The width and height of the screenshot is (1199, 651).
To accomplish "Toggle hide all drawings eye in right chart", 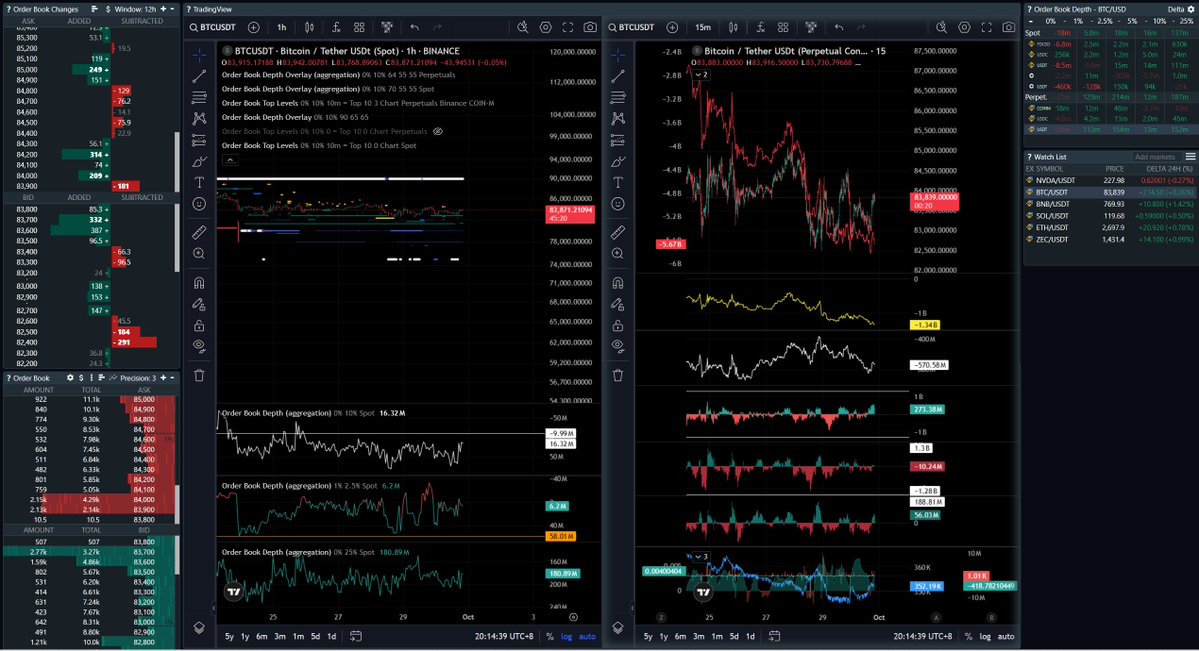I will point(618,345).
